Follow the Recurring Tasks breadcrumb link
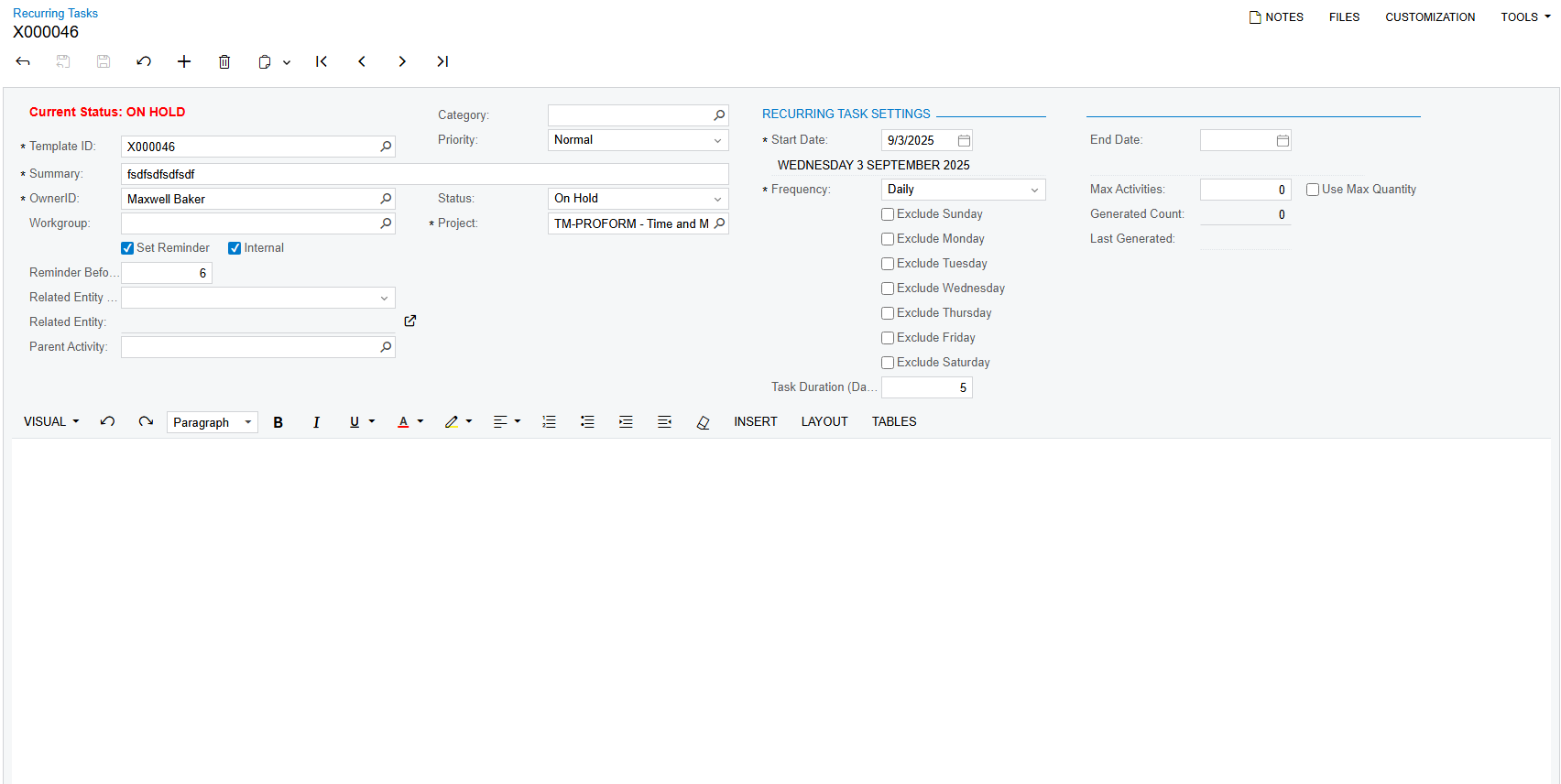1561x784 pixels. [55, 13]
